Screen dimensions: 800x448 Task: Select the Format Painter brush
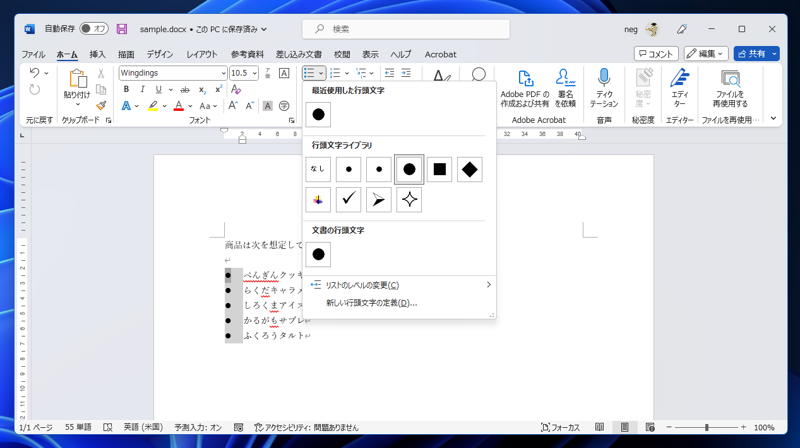(101, 106)
